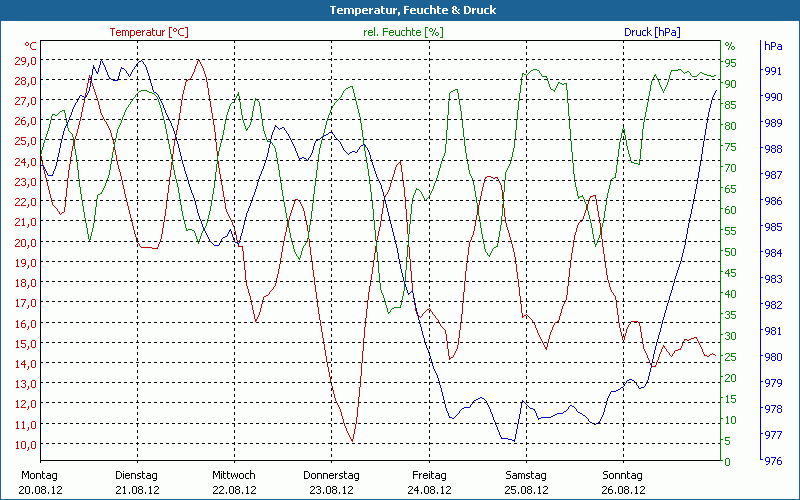
Task: Click the '45' humidity axis value
Action: (731, 273)
